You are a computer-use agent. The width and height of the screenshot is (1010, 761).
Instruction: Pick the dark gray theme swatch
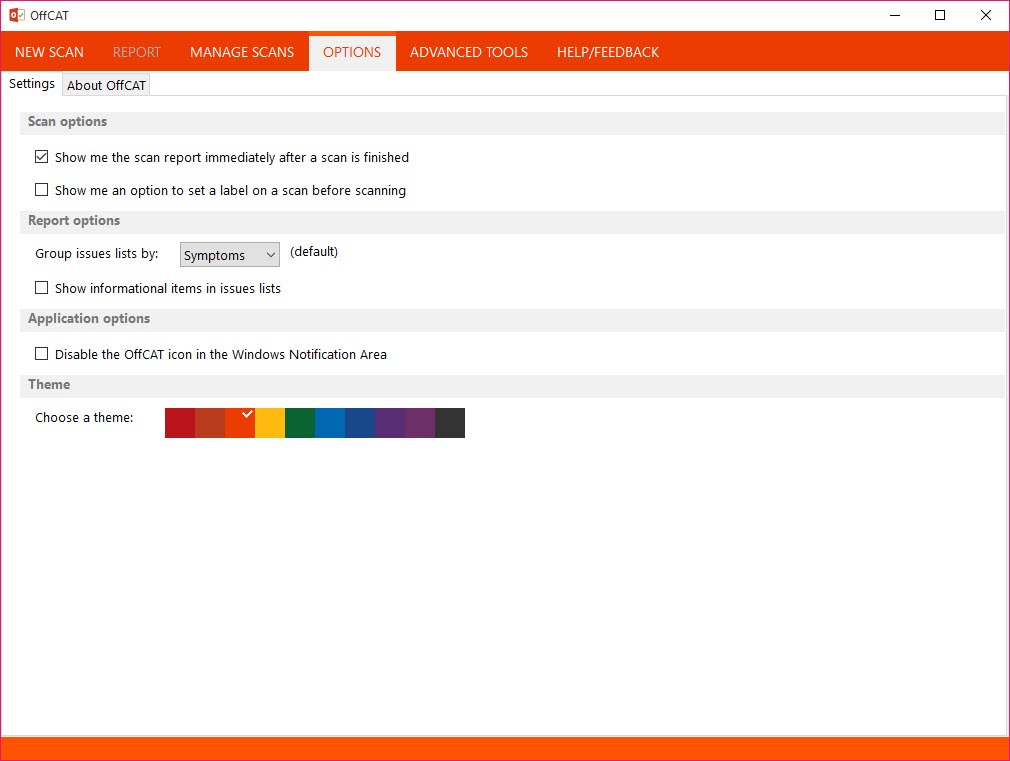(x=450, y=423)
